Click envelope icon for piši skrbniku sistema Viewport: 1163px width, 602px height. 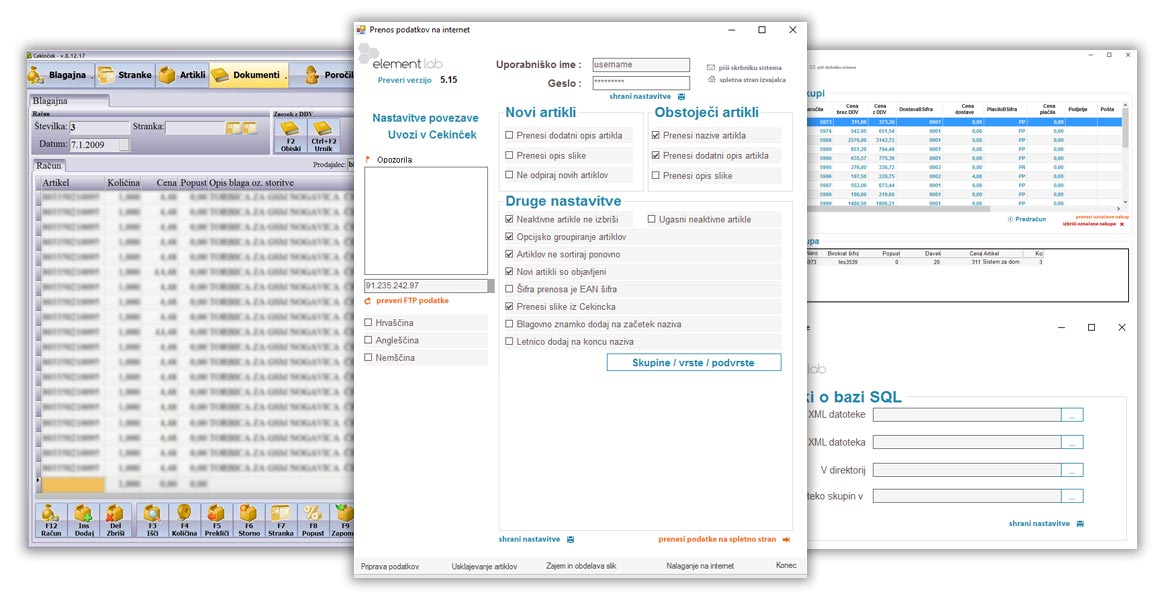[x=711, y=67]
